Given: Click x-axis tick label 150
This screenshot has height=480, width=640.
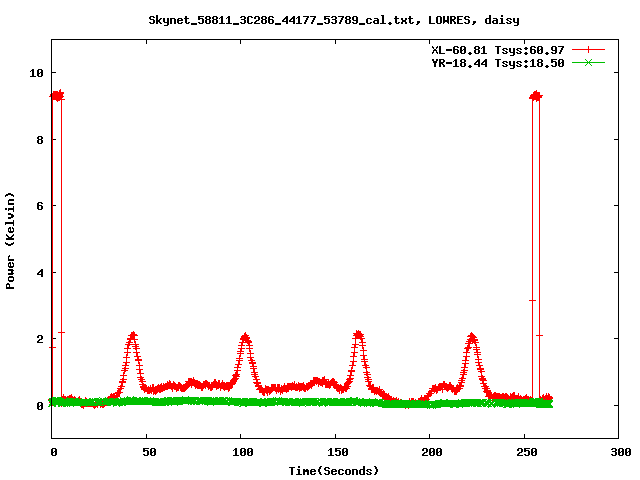Looking at the screenshot, I should pyautogui.click(x=338, y=452).
